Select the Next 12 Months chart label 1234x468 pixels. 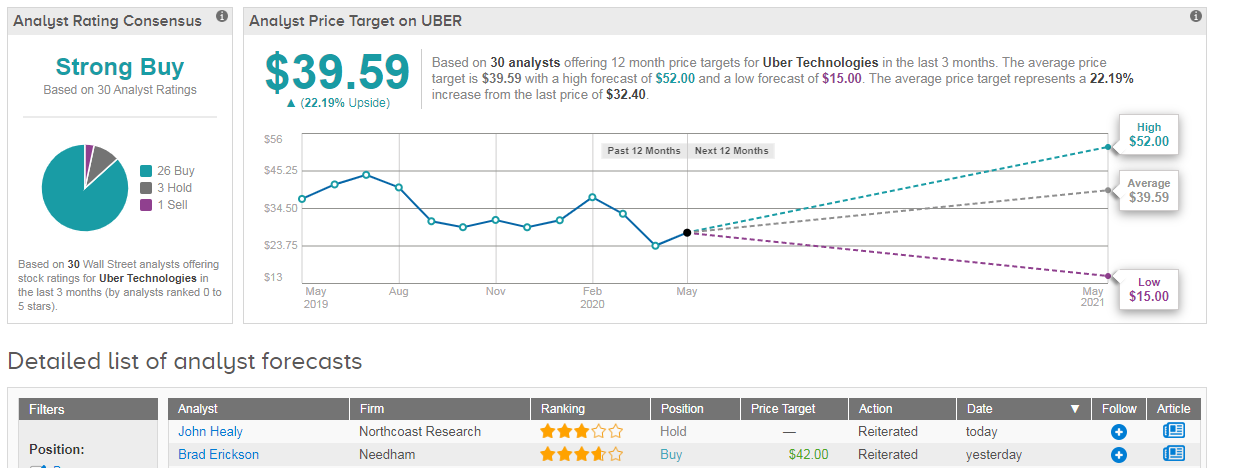coord(731,151)
